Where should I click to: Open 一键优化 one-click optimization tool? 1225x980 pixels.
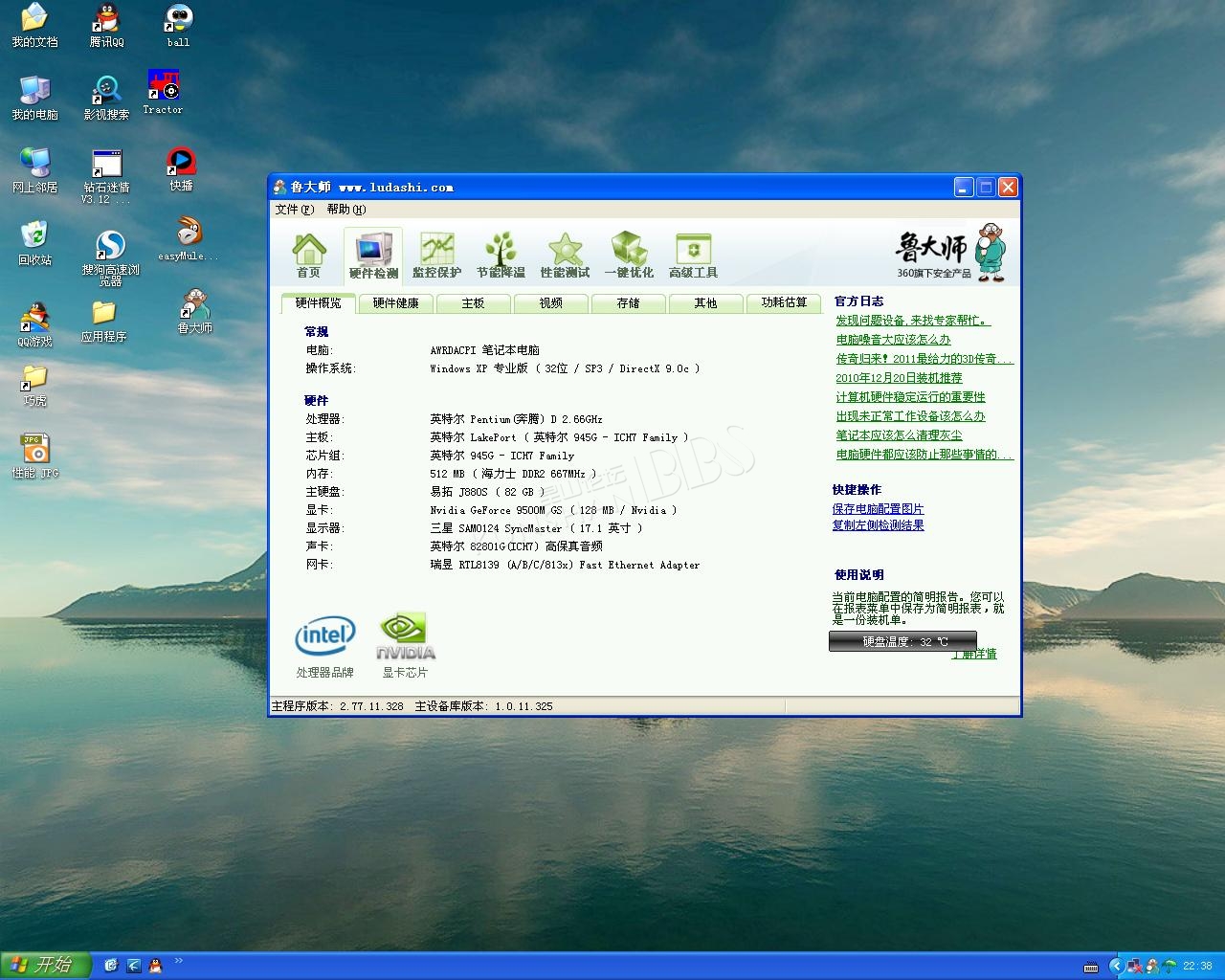coord(629,256)
